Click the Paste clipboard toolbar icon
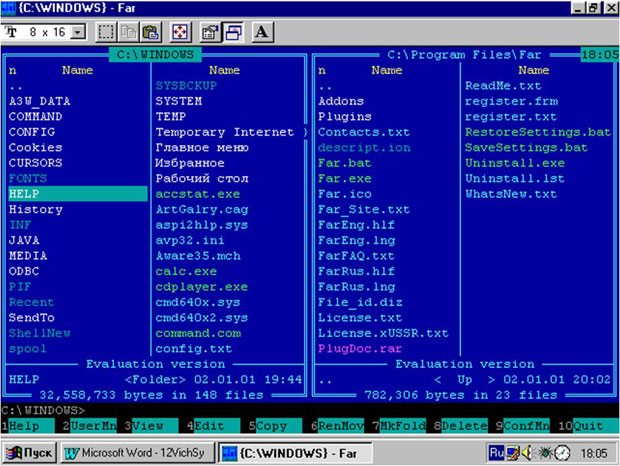Viewport: 620px width, 466px height. 151,32
